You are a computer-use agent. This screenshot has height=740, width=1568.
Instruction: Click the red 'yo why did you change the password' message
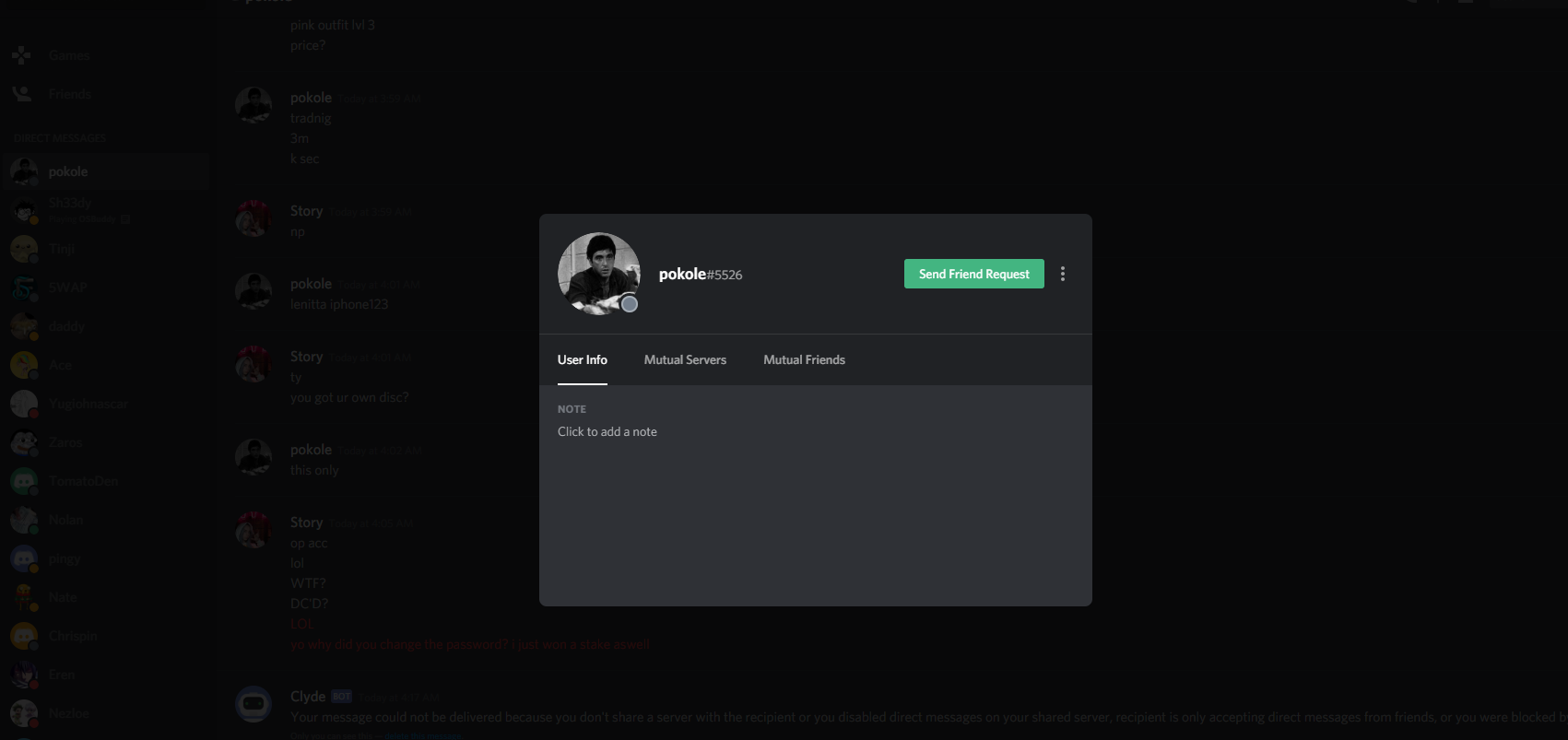pos(470,644)
